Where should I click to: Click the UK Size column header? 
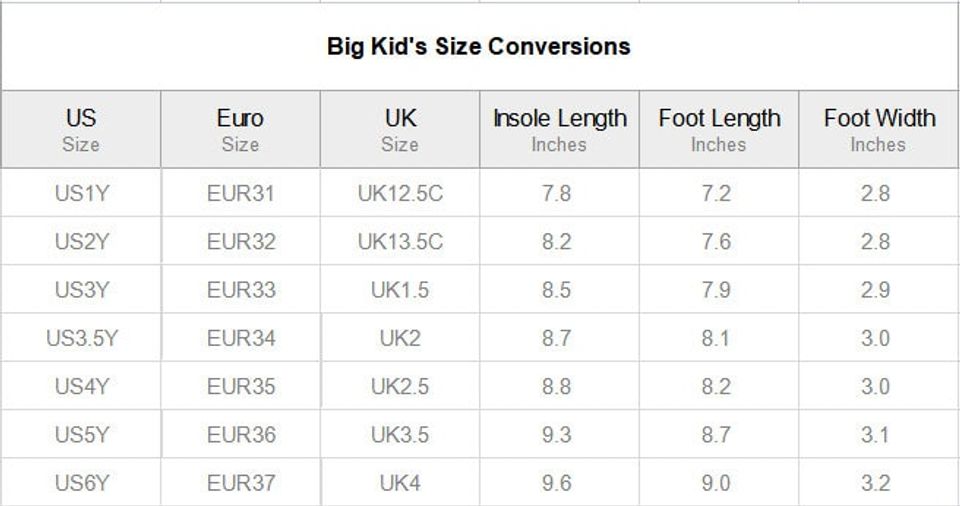(400, 130)
